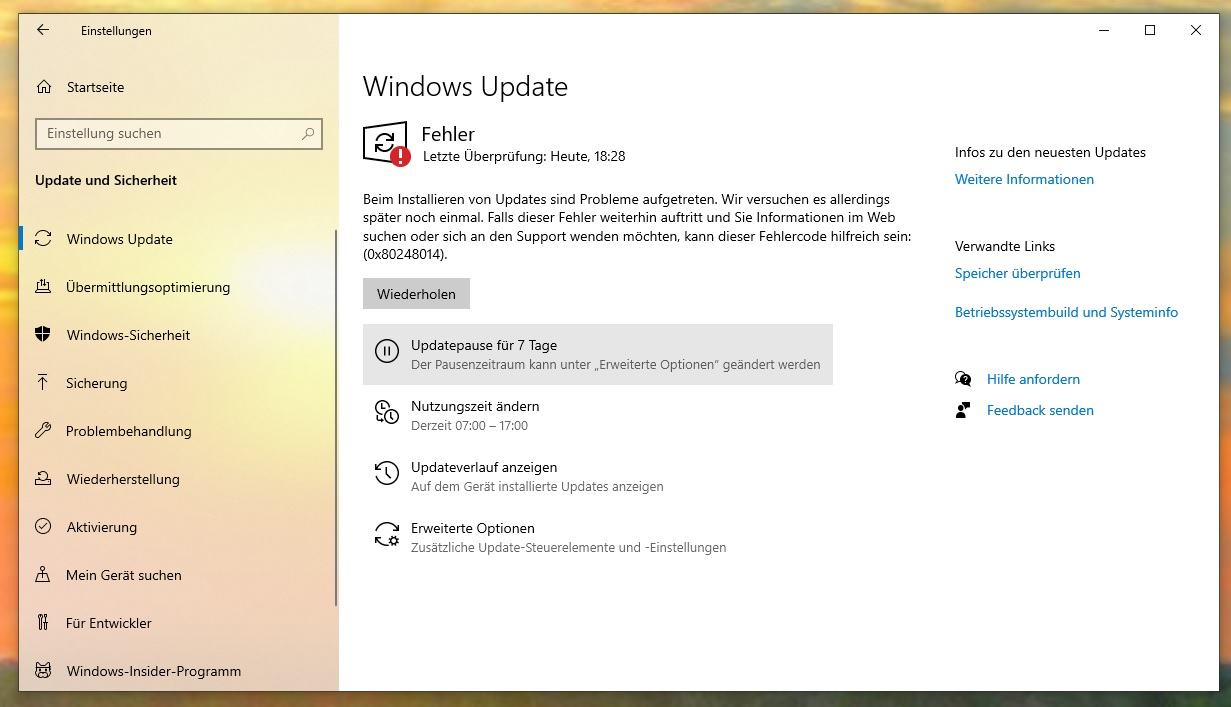Image resolution: width=1231 pixels, height=707 pixels.
Task: Go to Startseite
Action: click(178, 87)
